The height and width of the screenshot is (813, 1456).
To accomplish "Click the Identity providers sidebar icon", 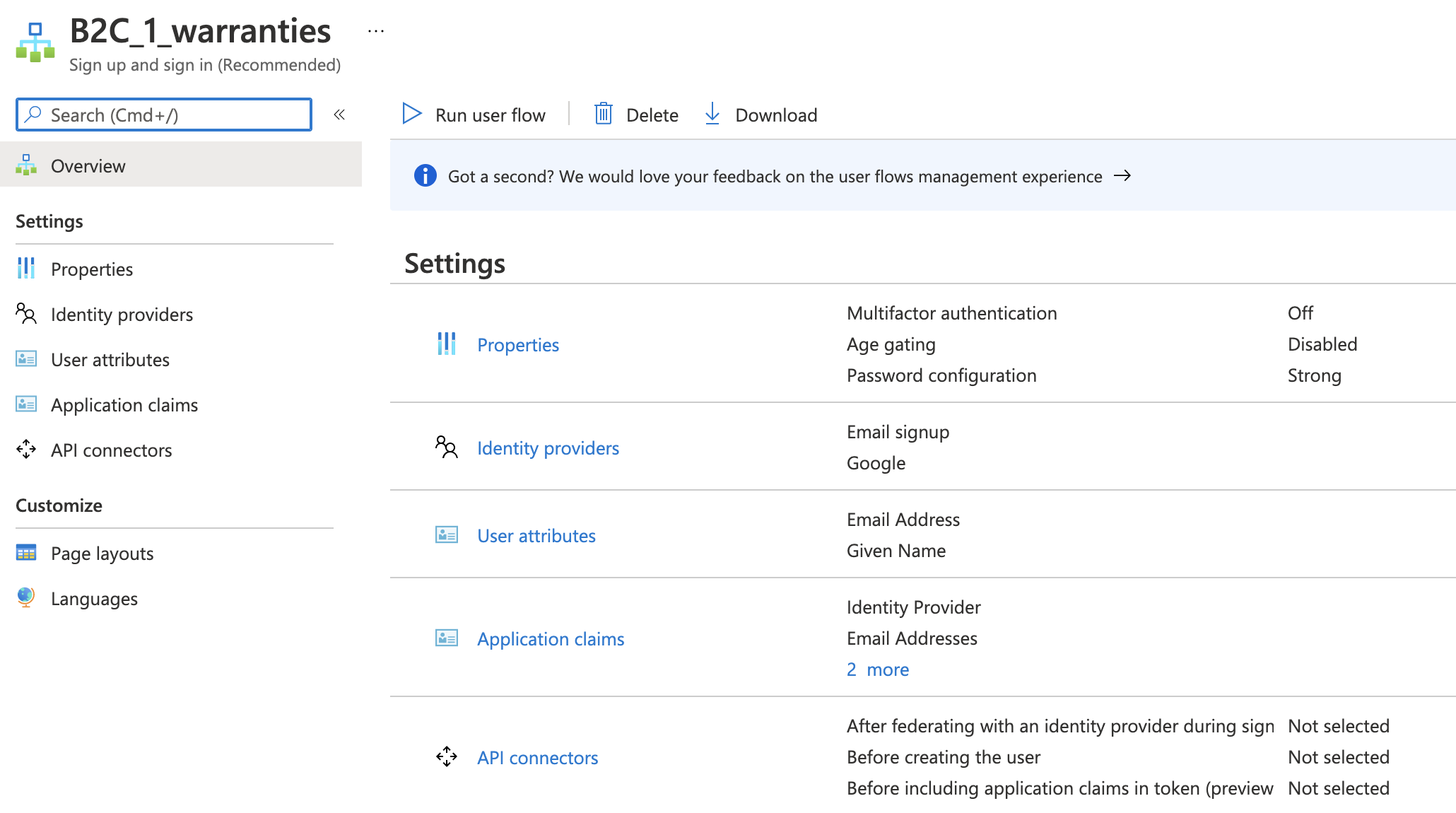I will (x=26, y=314).
